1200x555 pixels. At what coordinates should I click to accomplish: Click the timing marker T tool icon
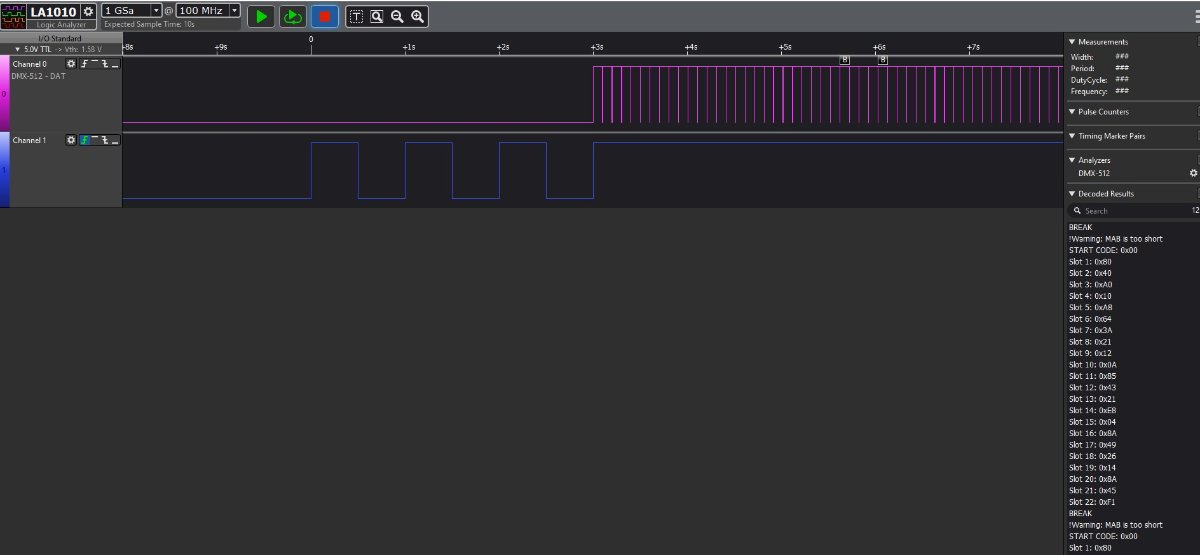click(356, 17)
